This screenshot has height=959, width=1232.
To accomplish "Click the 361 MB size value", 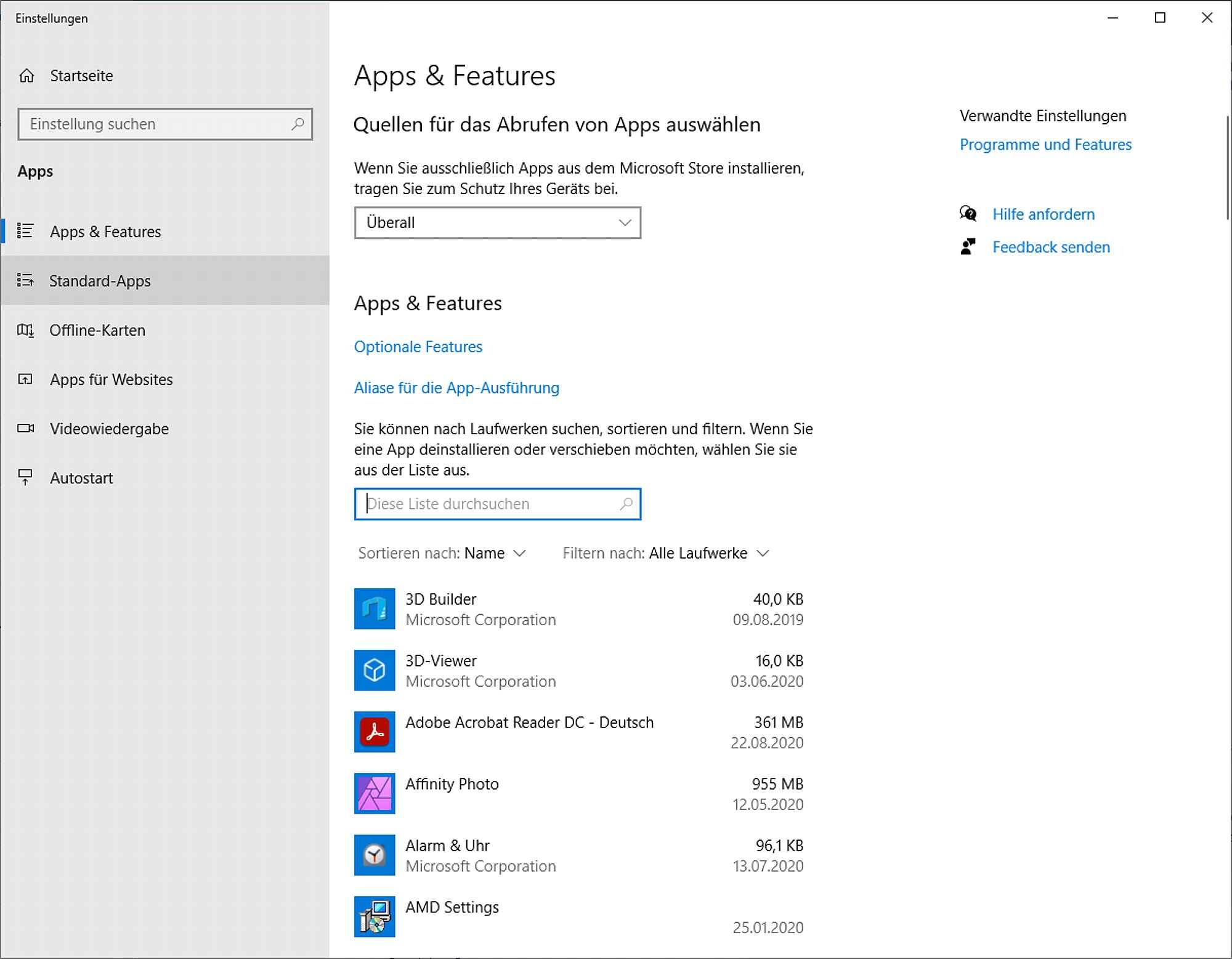I will pos(779,722).
